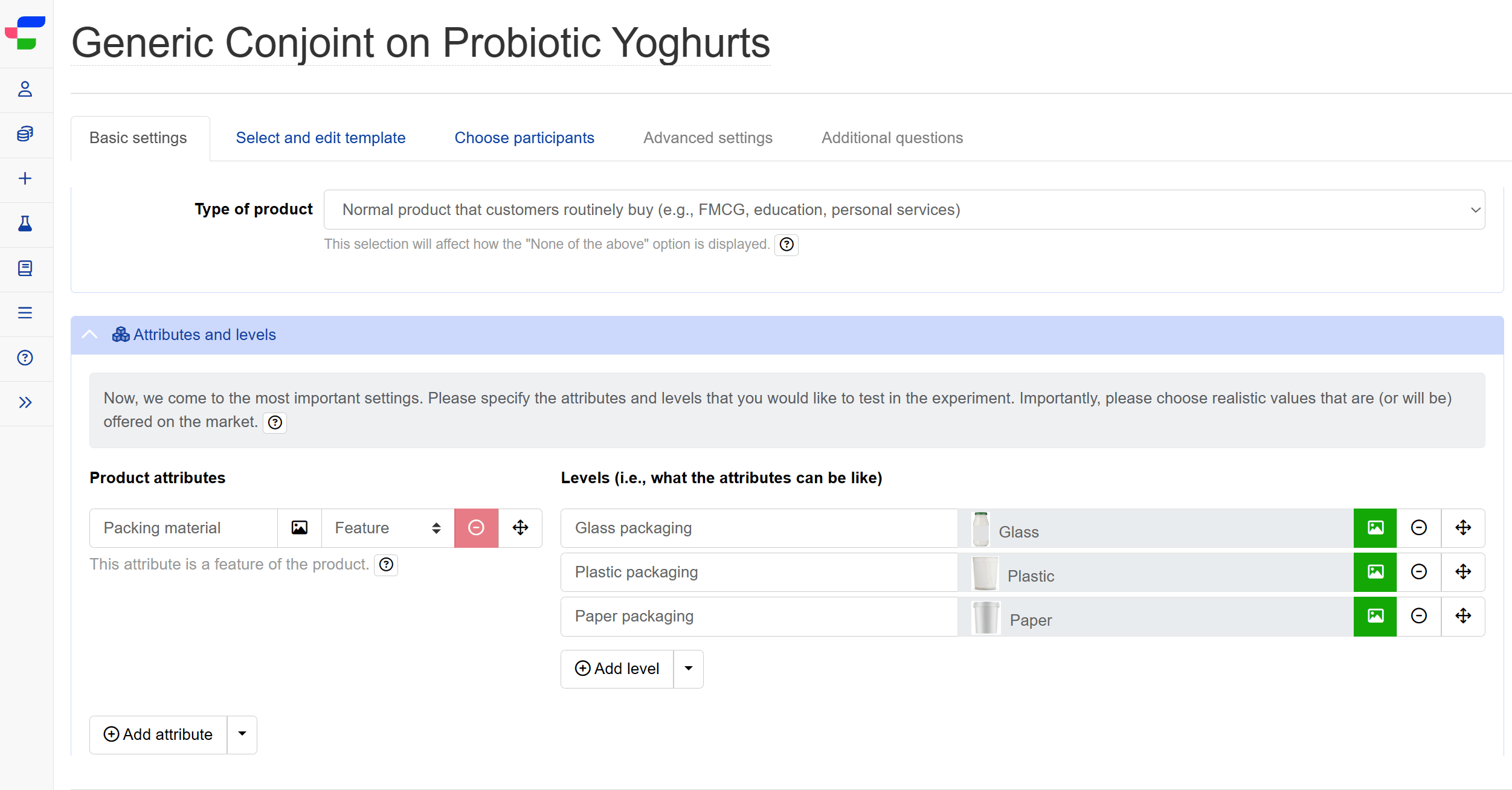Open the Feature attribute type selector
Screen dimensions: 1512x790
pyautogui.click(x=388, y=528)
